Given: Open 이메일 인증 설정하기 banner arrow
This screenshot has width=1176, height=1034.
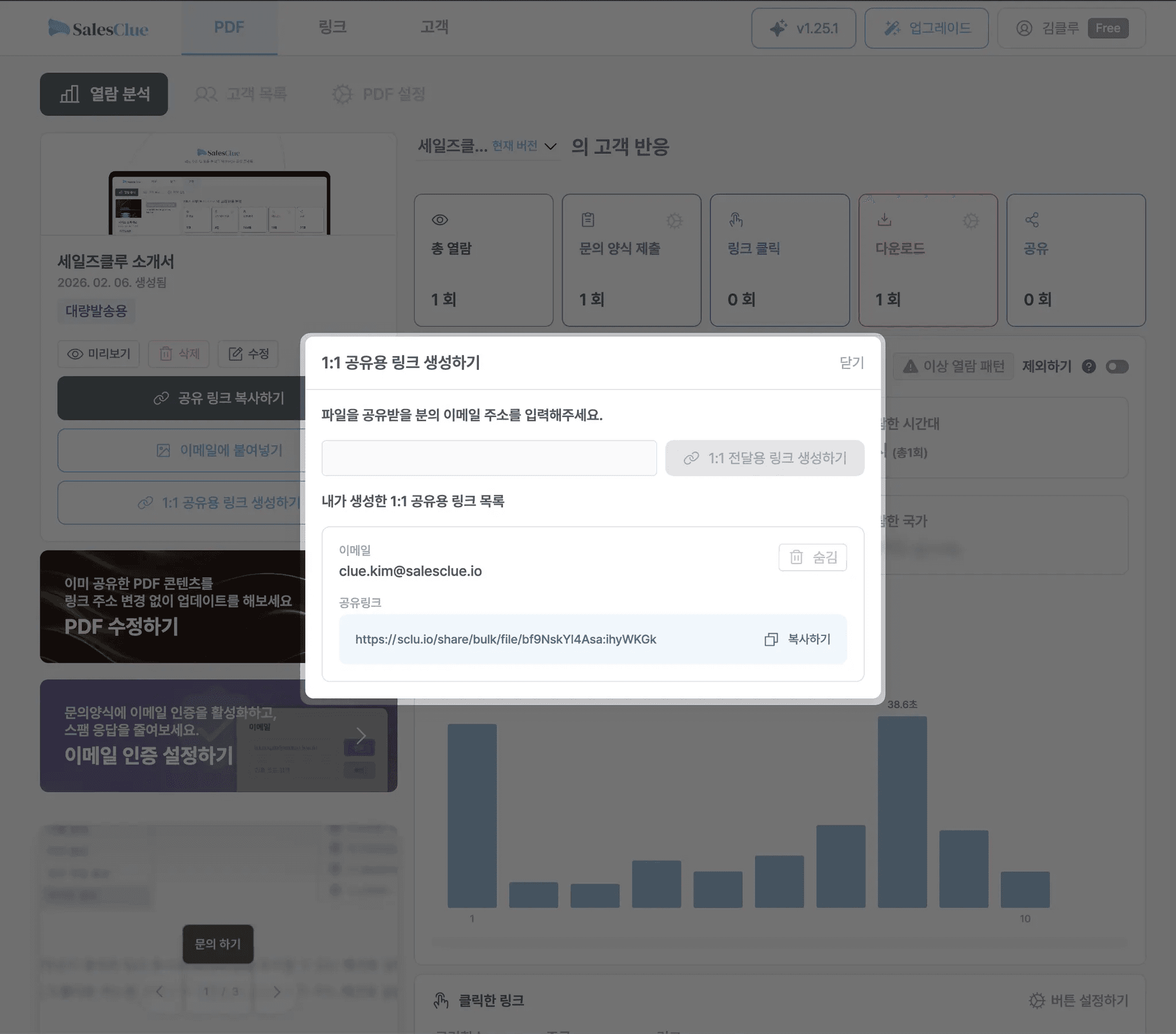Looking at the screenshot, I should point(361,735).
